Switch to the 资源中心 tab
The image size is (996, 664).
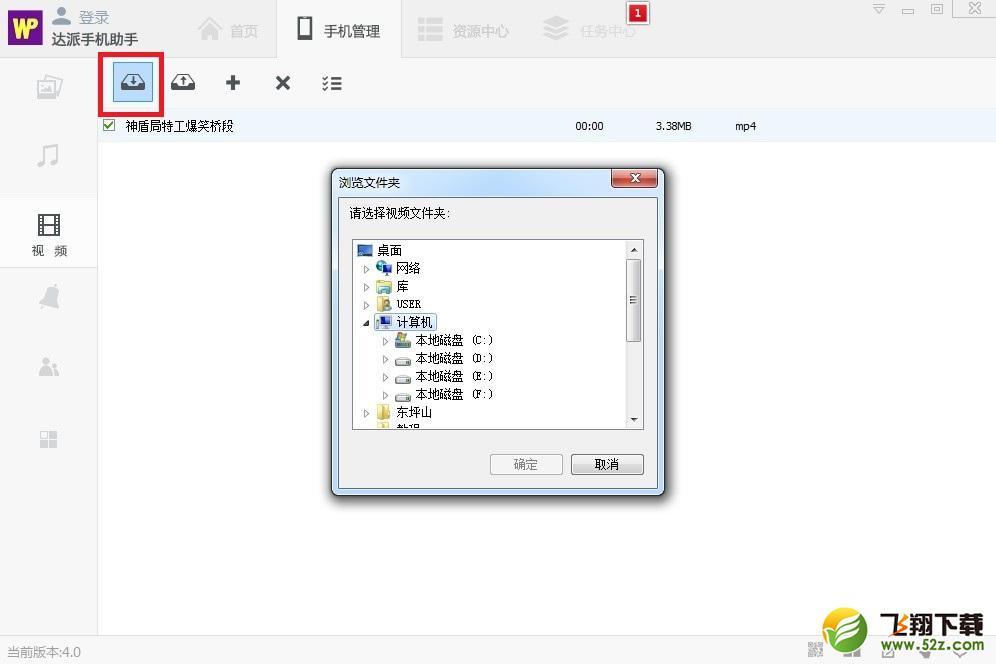(463, 30)
